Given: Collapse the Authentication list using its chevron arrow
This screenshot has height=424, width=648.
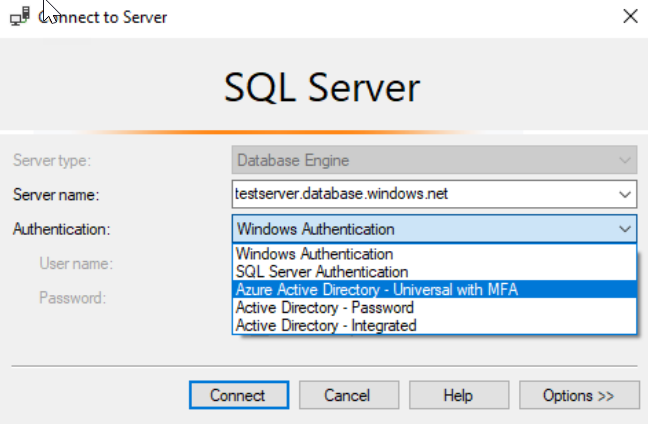Looking at the screenshot, I should coord(625,229).
